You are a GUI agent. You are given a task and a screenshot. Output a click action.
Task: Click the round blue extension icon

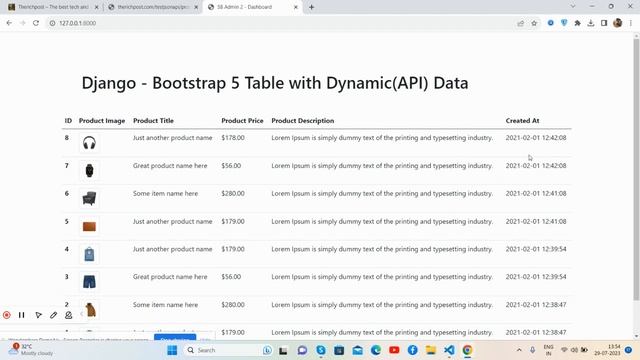click(x=551, y=23)
